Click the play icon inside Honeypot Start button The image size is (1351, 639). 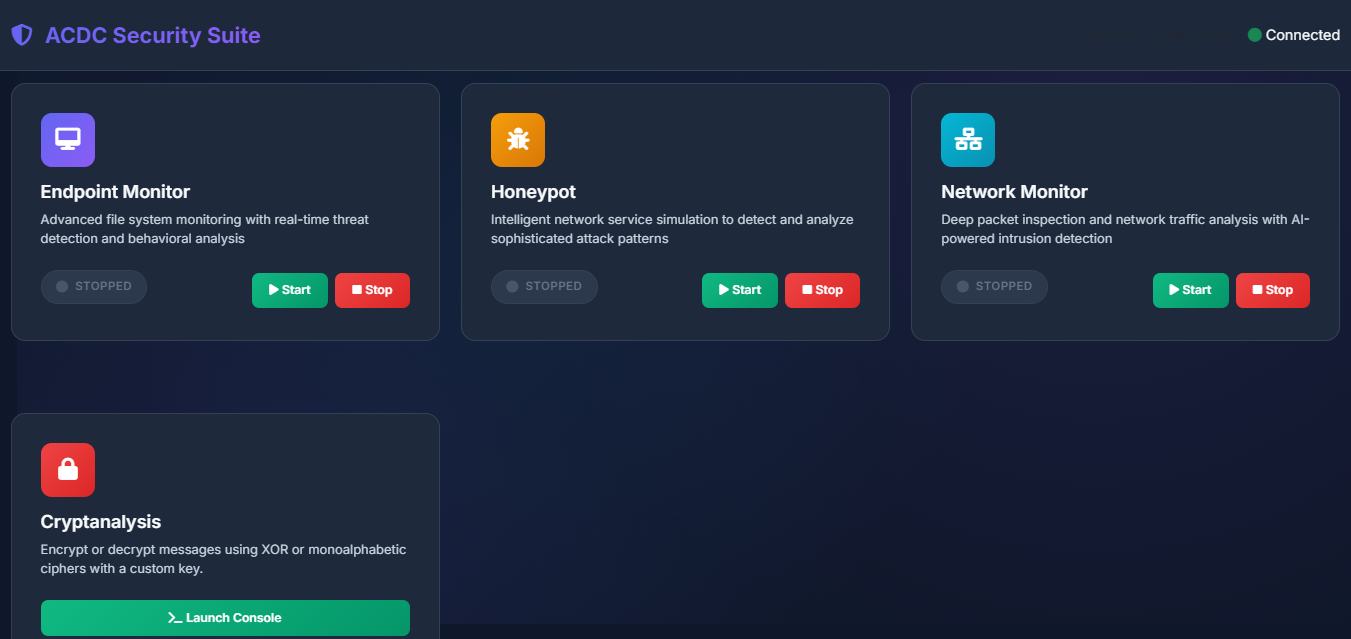[x=723, y=290]
